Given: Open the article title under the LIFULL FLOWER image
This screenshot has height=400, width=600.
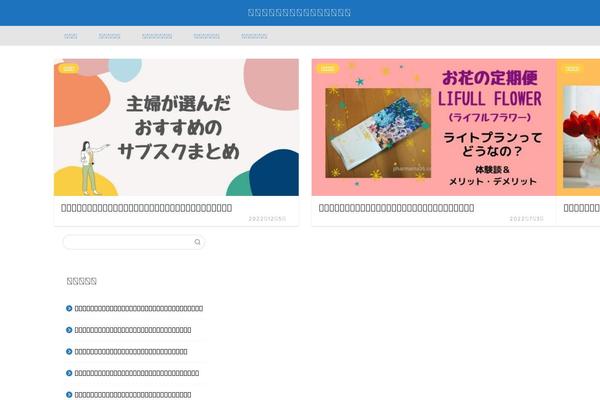Looking at the screenshot, I should tap(396, 208).
